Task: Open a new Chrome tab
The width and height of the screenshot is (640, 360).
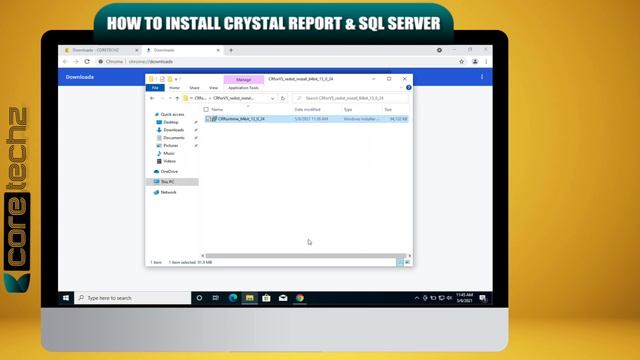Action: pyautogui.click(x=231, y=50)
